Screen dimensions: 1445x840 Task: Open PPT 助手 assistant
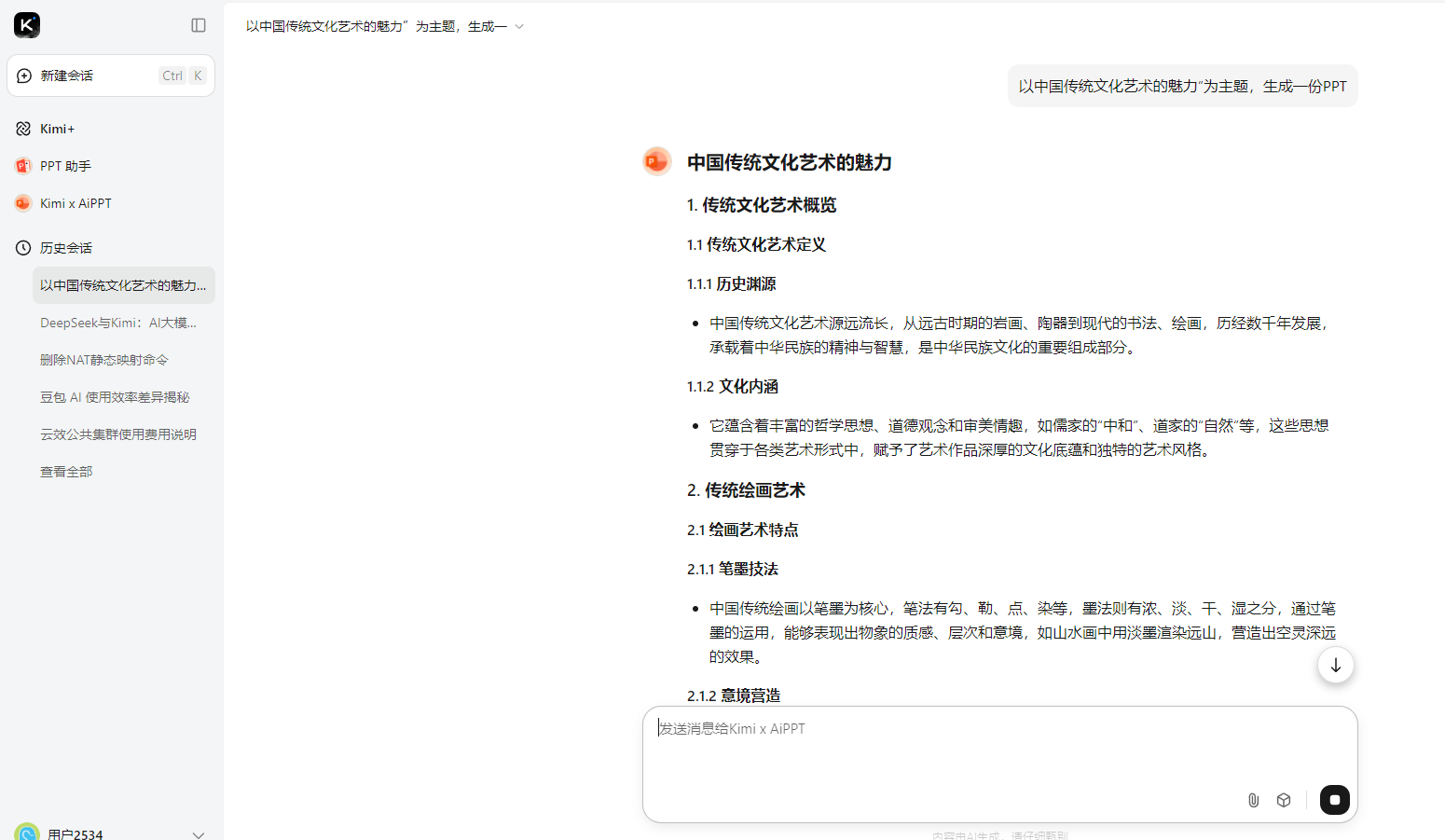[x=65, y=166]
